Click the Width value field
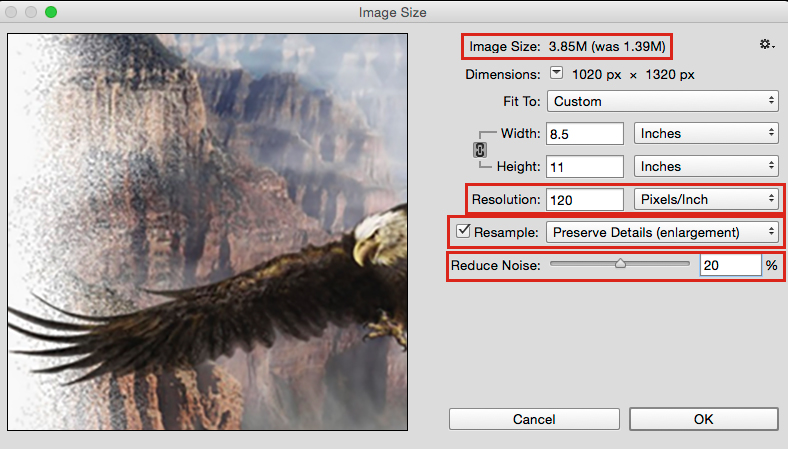Image resolution: width=788 pixels, height=449 pixels. pyautogui.click(x=584, y=133)
